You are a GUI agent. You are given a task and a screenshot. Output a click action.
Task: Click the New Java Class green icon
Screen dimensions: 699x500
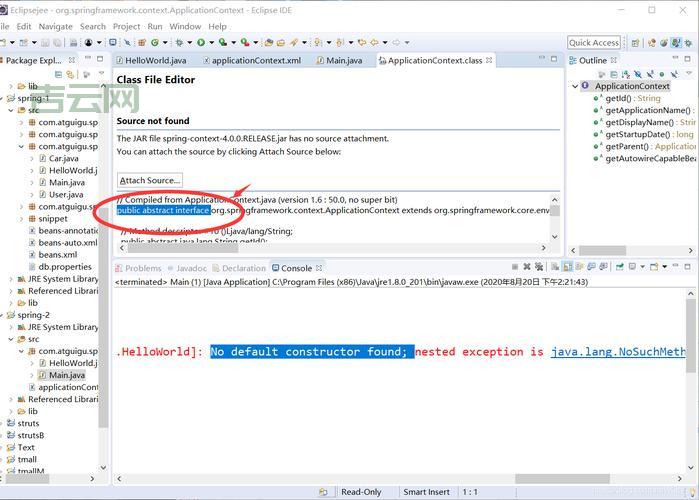pos(155,42)
